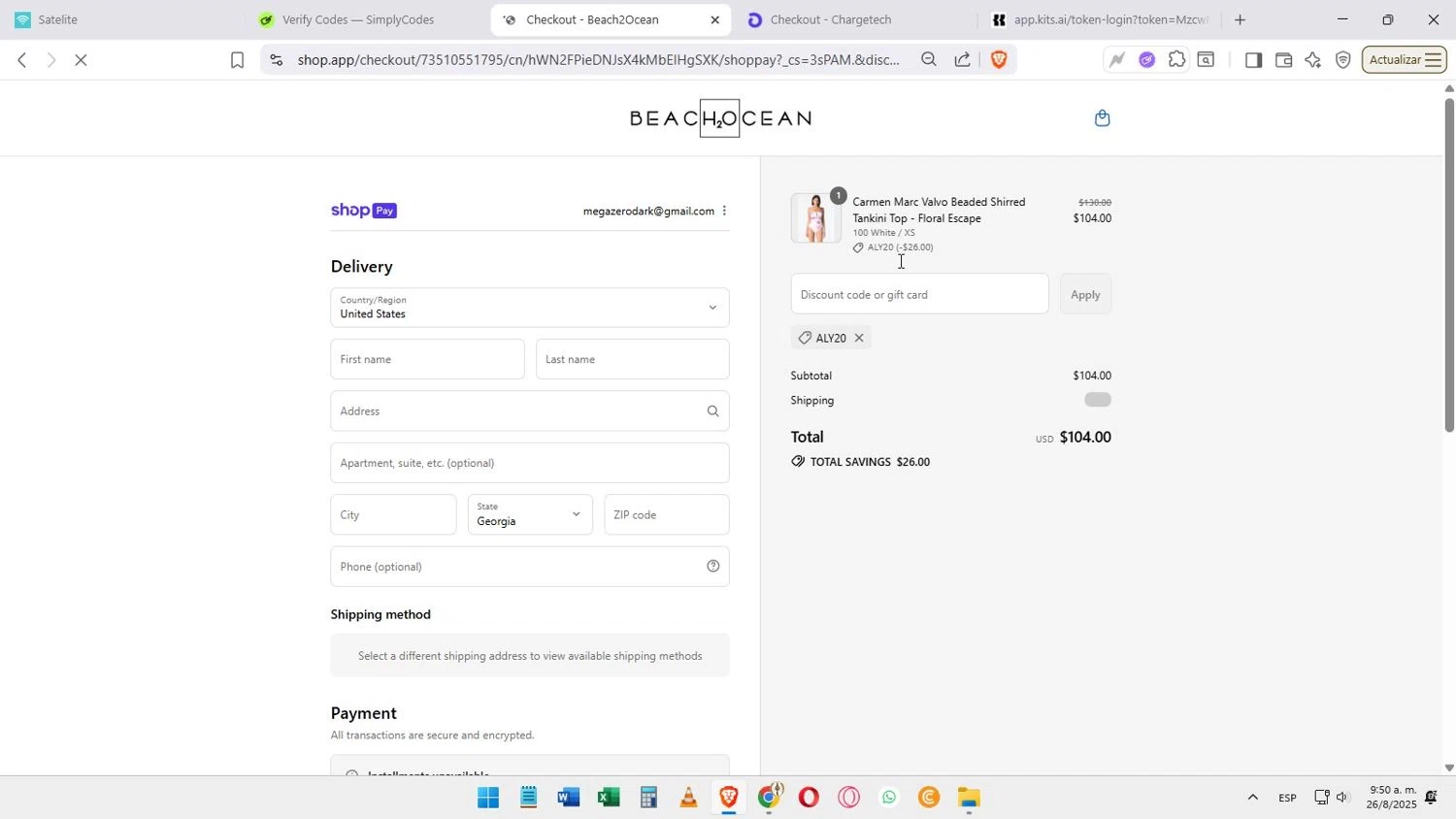This screenshot has width=1456, height=819.
Task: Focus the First name field
Action: coord(427,359)
